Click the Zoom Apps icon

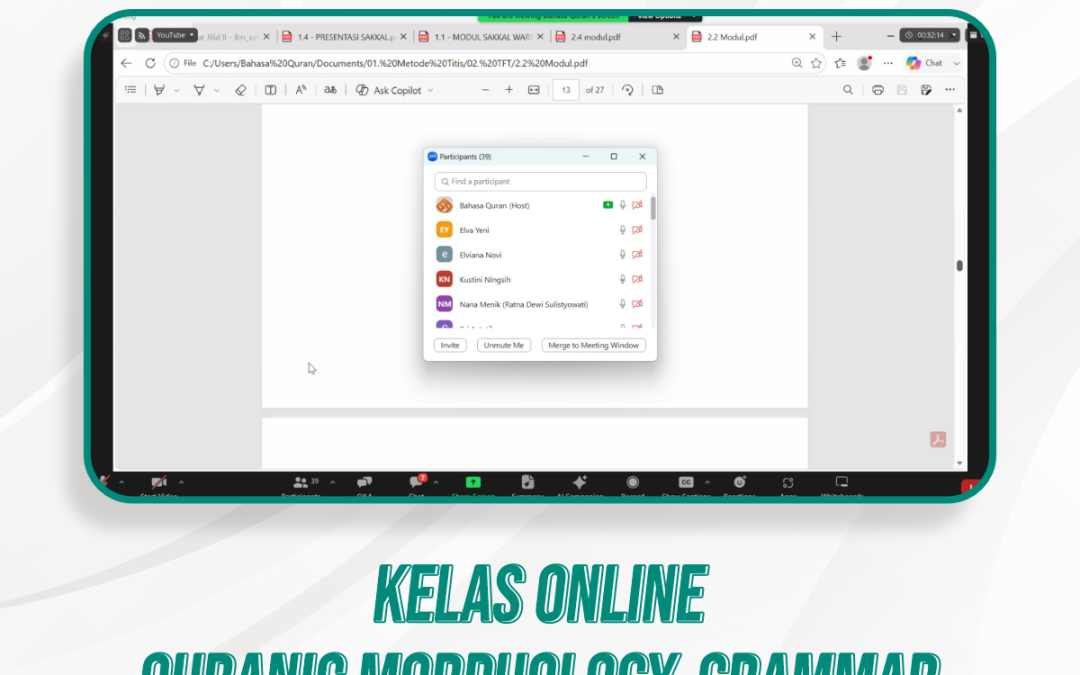point(788,484)
